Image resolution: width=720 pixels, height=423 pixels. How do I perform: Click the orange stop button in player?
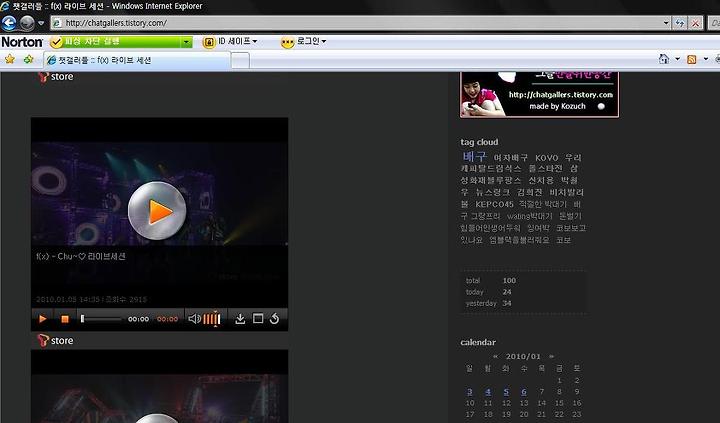coord(65,319)
